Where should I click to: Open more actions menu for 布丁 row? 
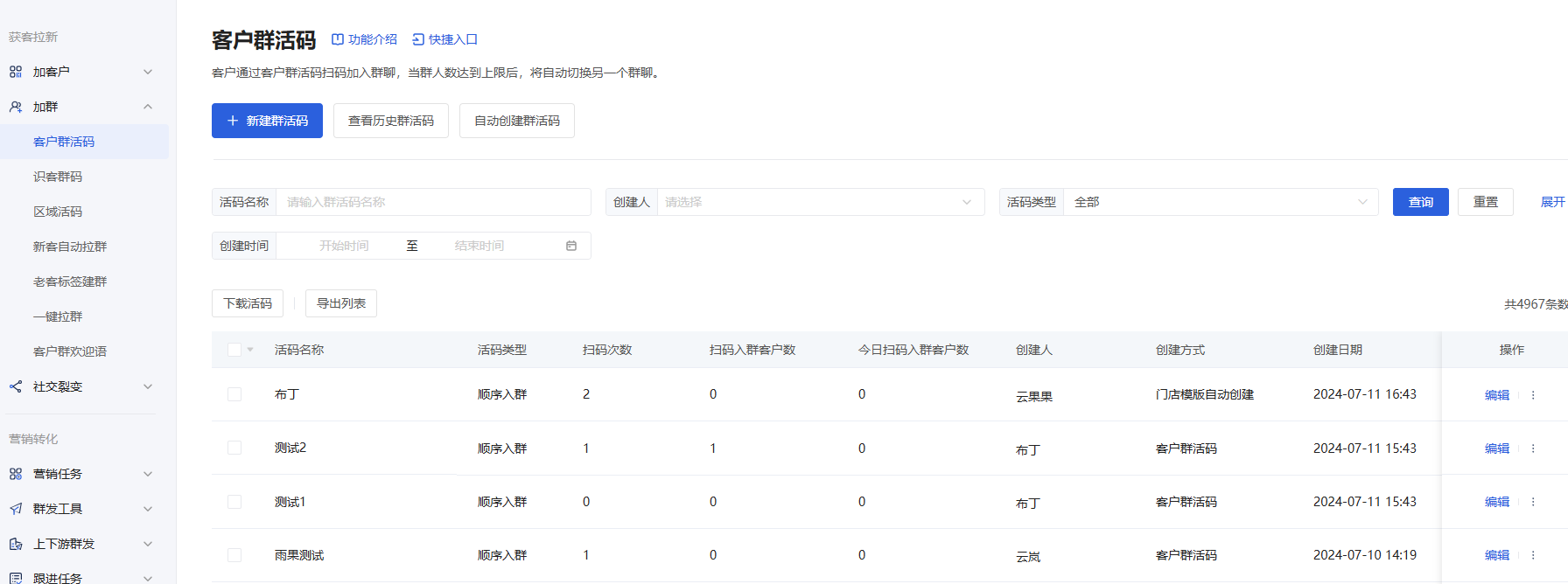click(x=1533, y=395)
